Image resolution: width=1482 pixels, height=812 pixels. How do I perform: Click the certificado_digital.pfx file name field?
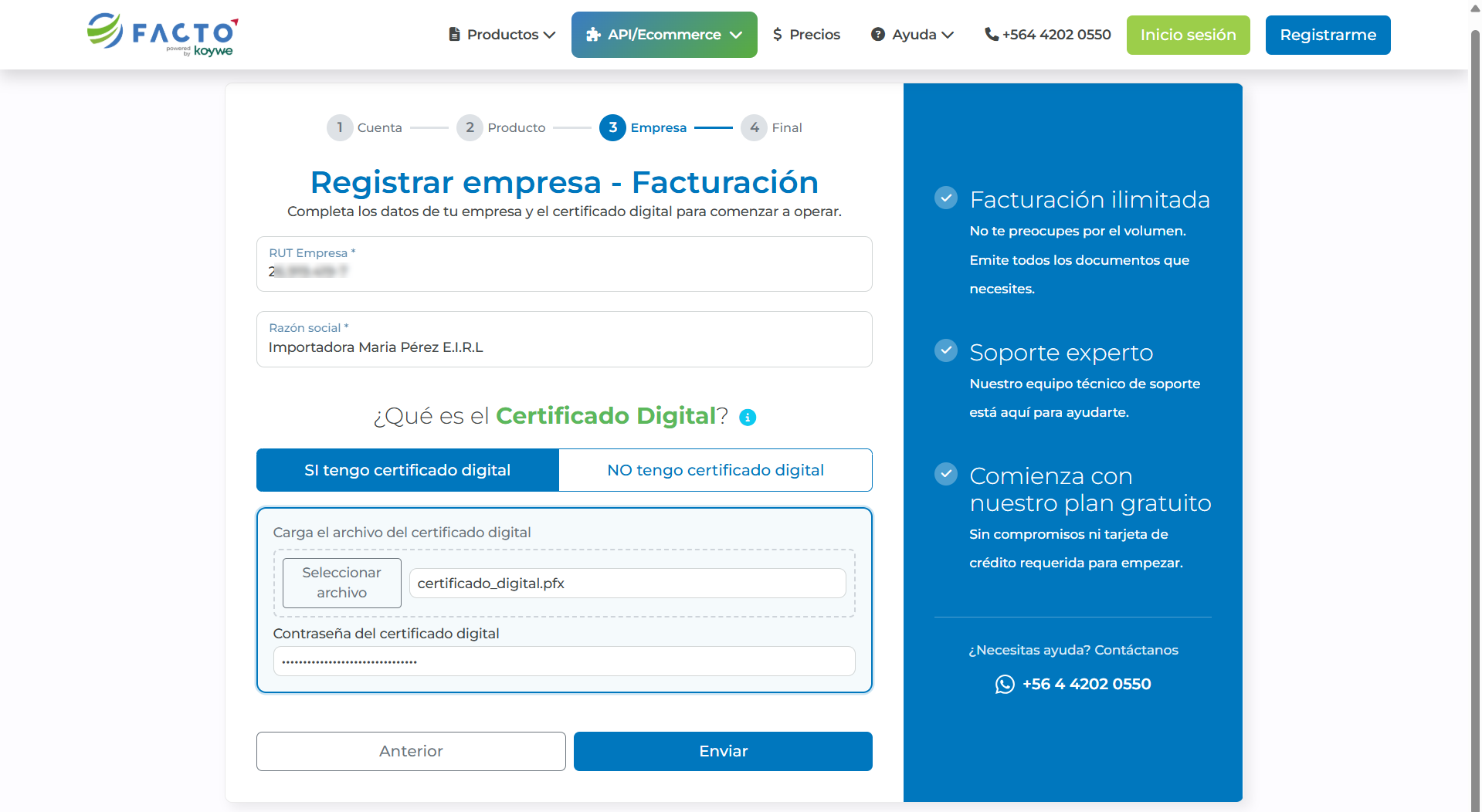627,584
